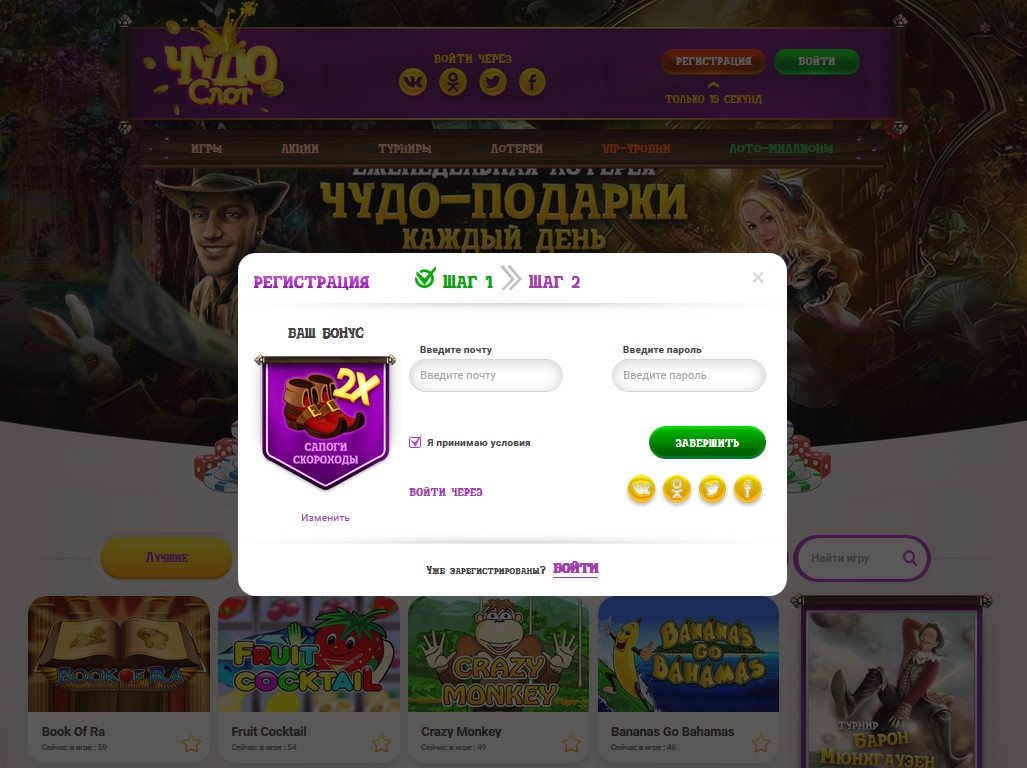Open the Crazy Monkey game thumbnail

point(498,654)
